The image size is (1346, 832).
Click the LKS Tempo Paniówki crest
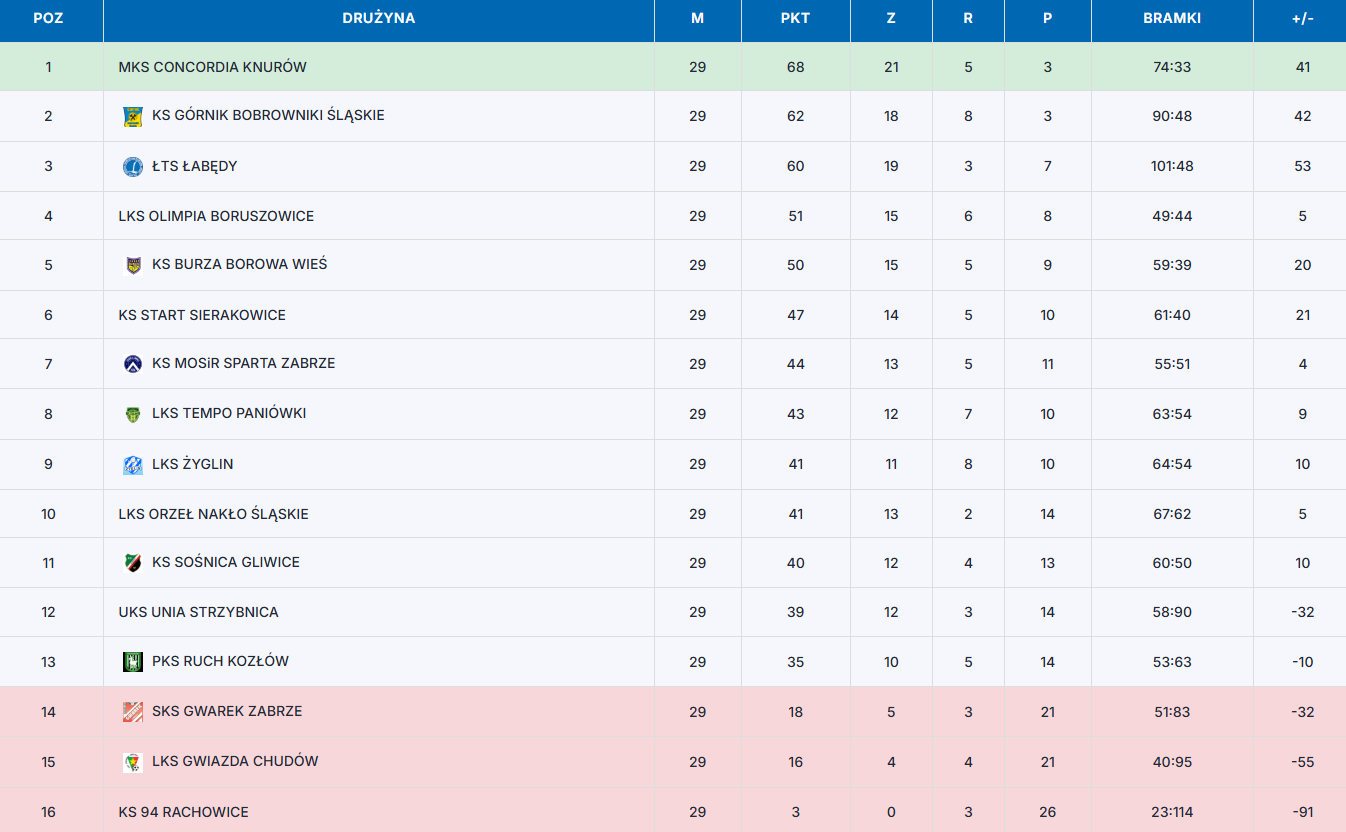(133, 414)
